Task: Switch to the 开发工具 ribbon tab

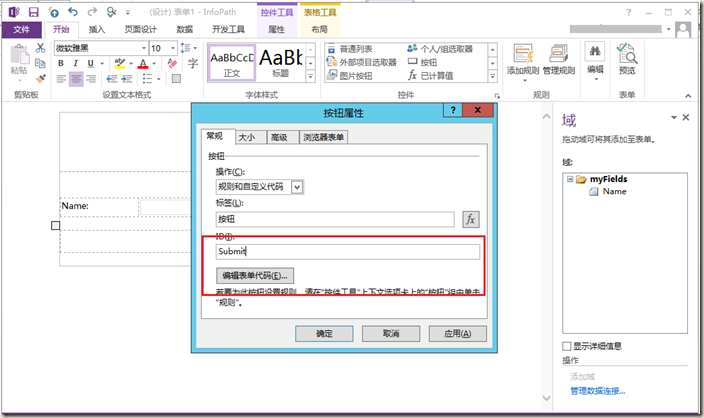Action: [229, 30]
